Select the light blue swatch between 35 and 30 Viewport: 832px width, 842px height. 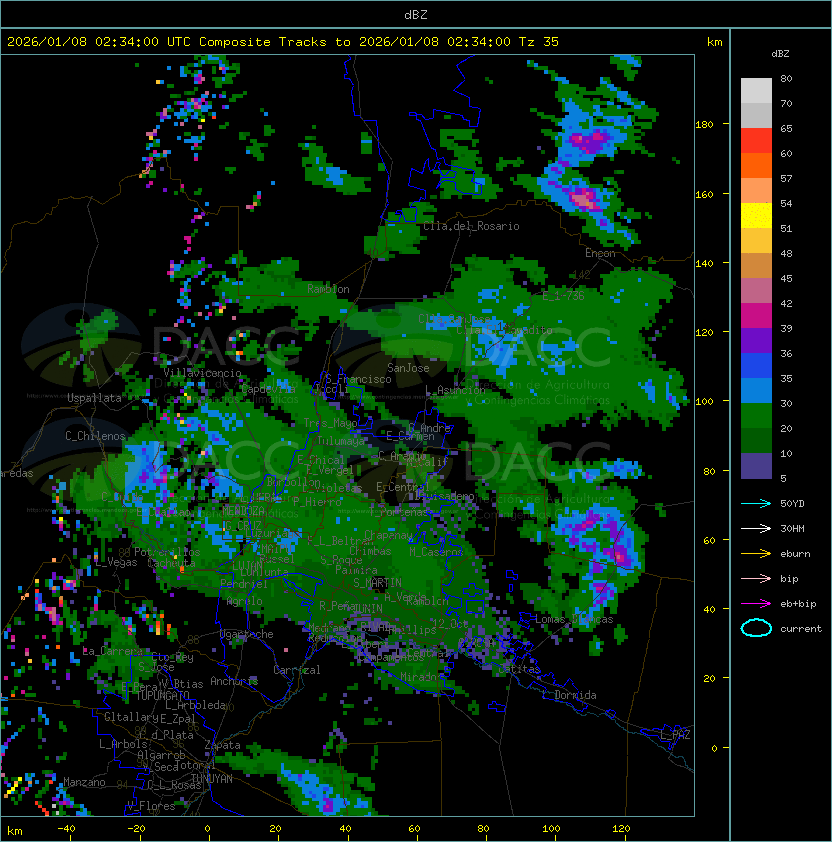(x=756, y=390)
